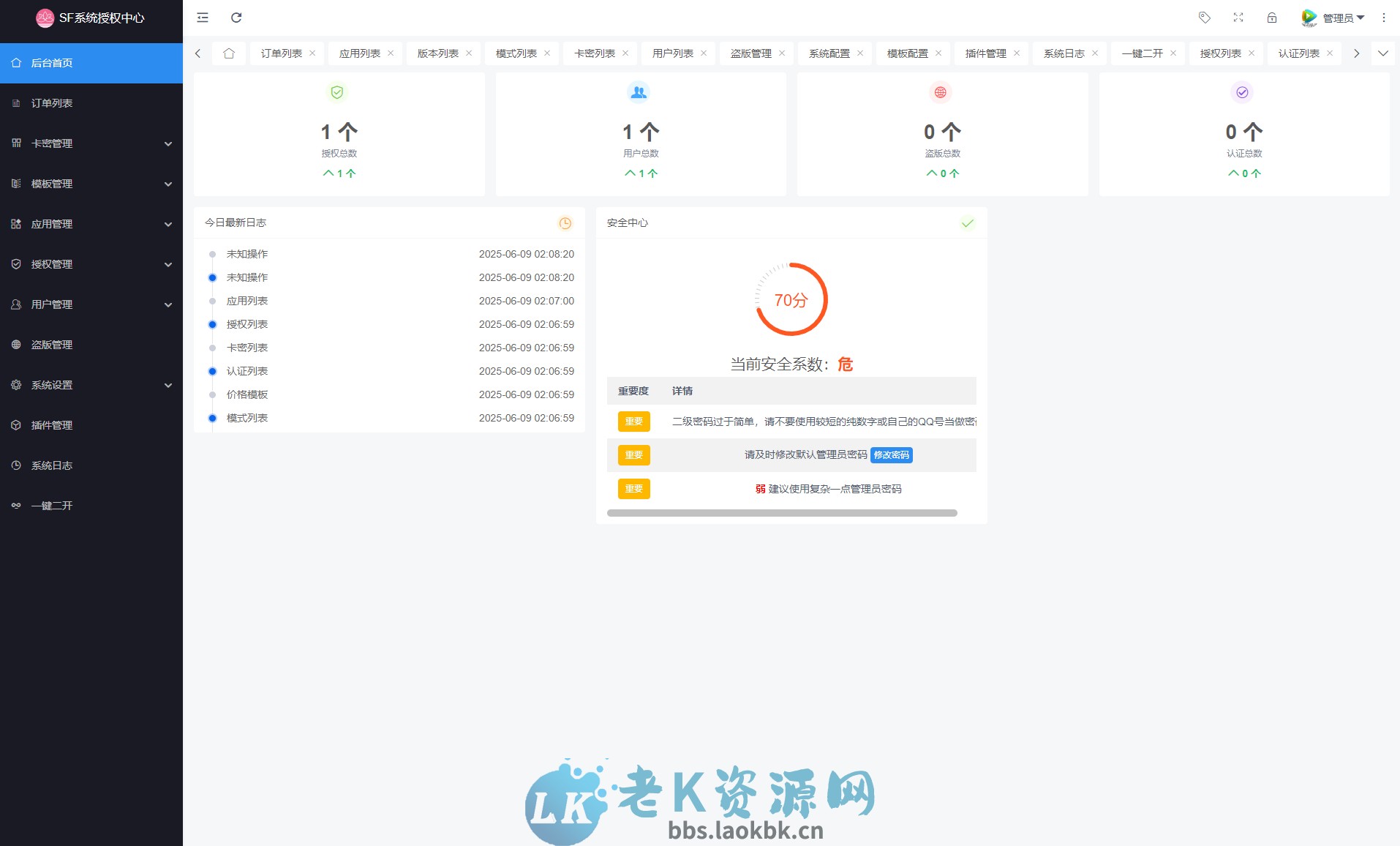
Task: Open the more options icon at top right
Action: click(1382, 17)
